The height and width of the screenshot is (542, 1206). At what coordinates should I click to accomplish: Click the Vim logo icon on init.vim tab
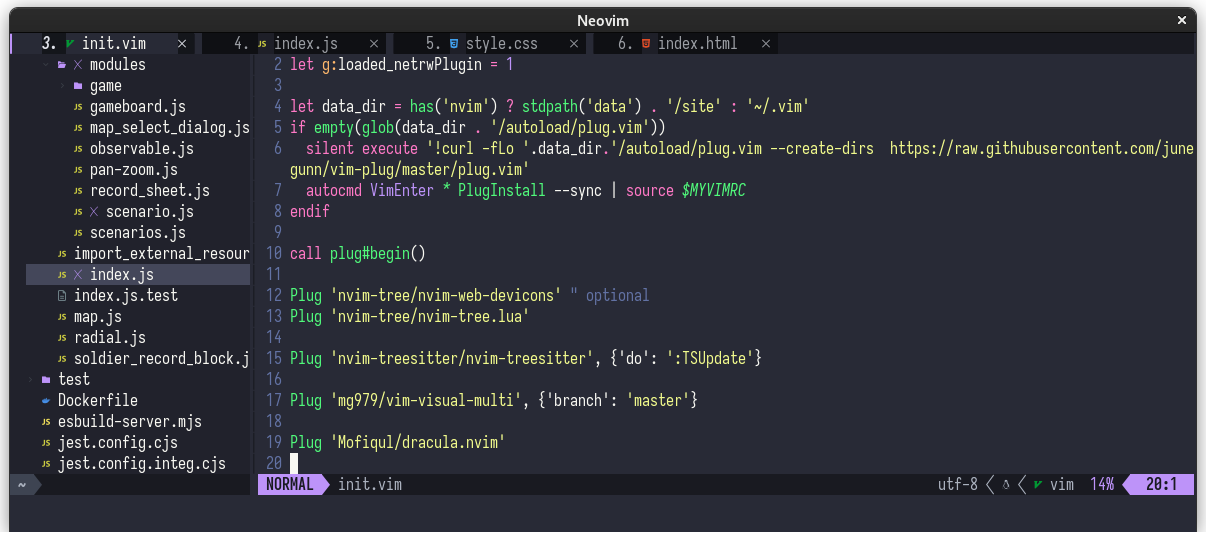(x=69, y=44)
